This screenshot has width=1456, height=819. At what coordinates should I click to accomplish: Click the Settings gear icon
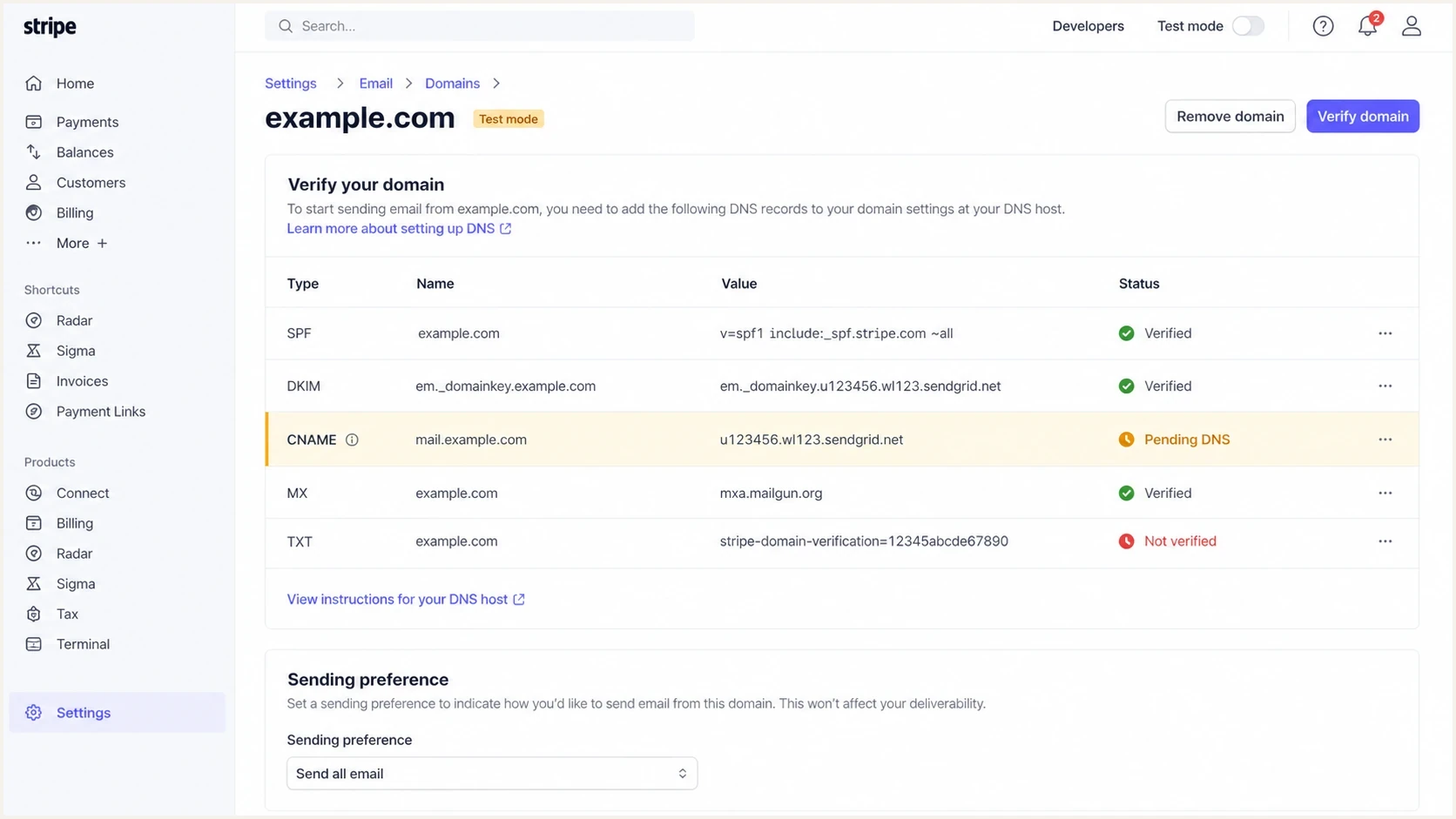34,713
